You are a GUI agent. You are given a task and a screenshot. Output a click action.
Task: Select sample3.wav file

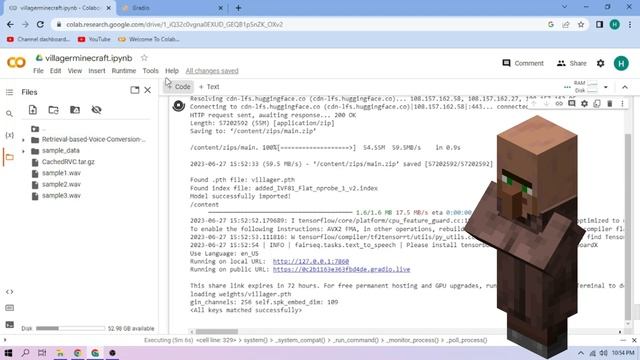61,196
